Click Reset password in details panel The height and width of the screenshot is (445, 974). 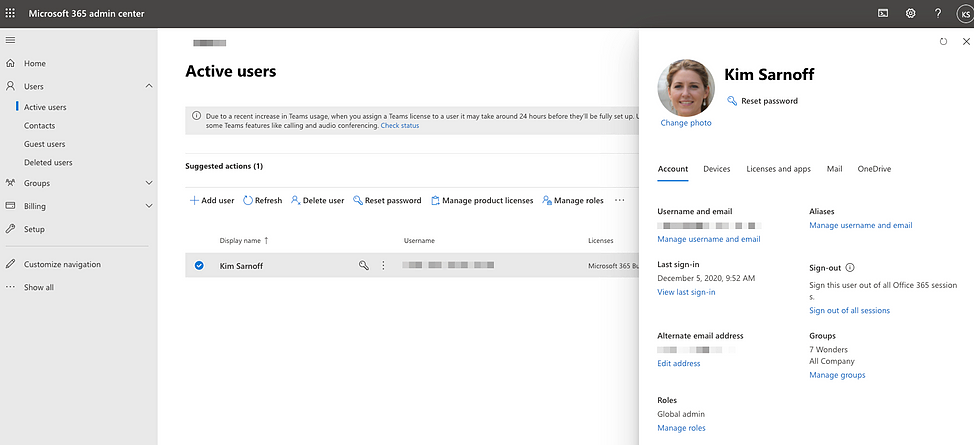coord(762,101)
